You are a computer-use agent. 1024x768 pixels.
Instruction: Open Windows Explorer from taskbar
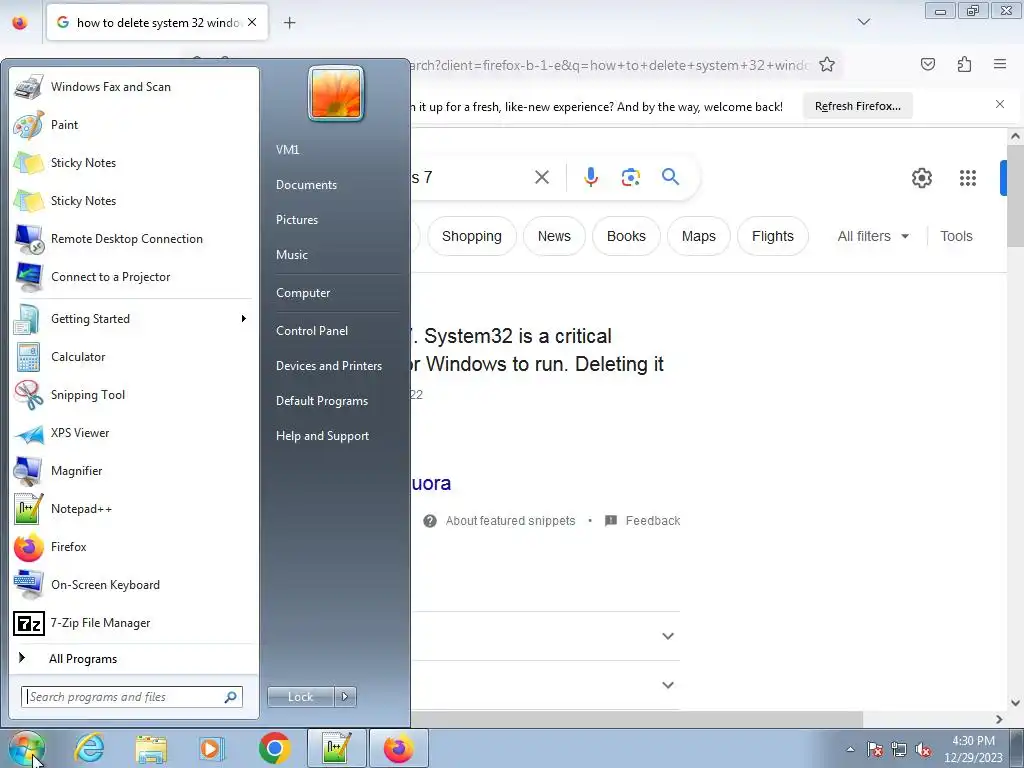pos(151,748)
